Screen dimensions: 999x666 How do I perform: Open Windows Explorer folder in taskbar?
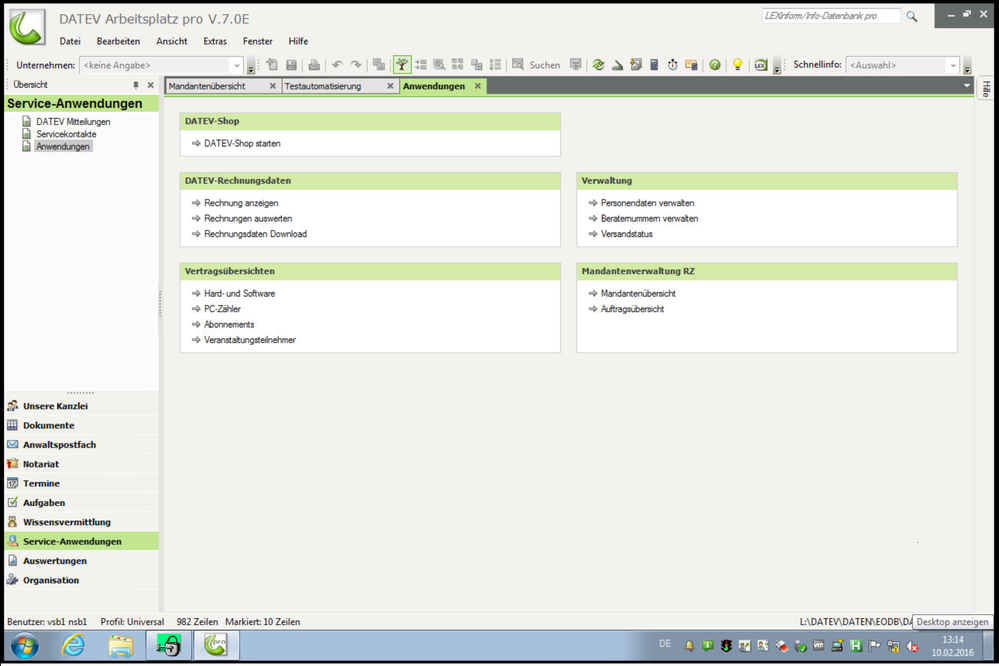point(120,646)
